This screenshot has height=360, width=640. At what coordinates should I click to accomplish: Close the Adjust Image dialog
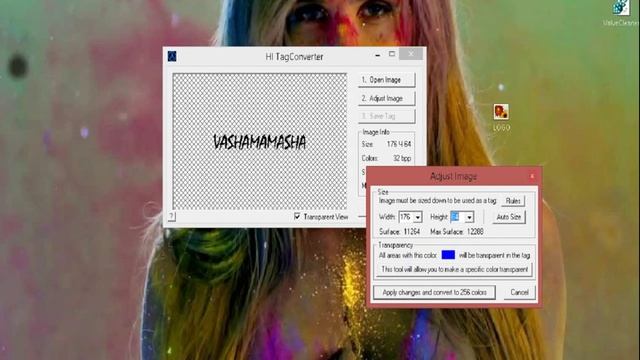tap(532, 176)
